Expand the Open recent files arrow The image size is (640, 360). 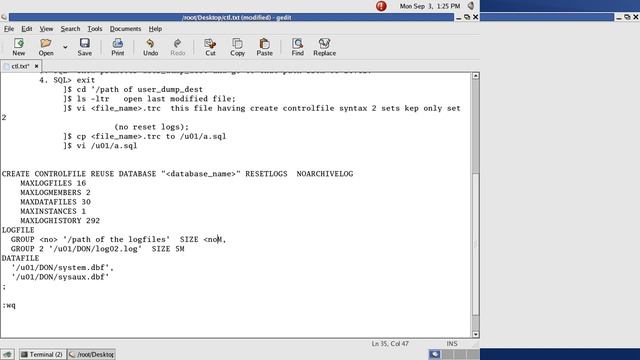[65, 47]
